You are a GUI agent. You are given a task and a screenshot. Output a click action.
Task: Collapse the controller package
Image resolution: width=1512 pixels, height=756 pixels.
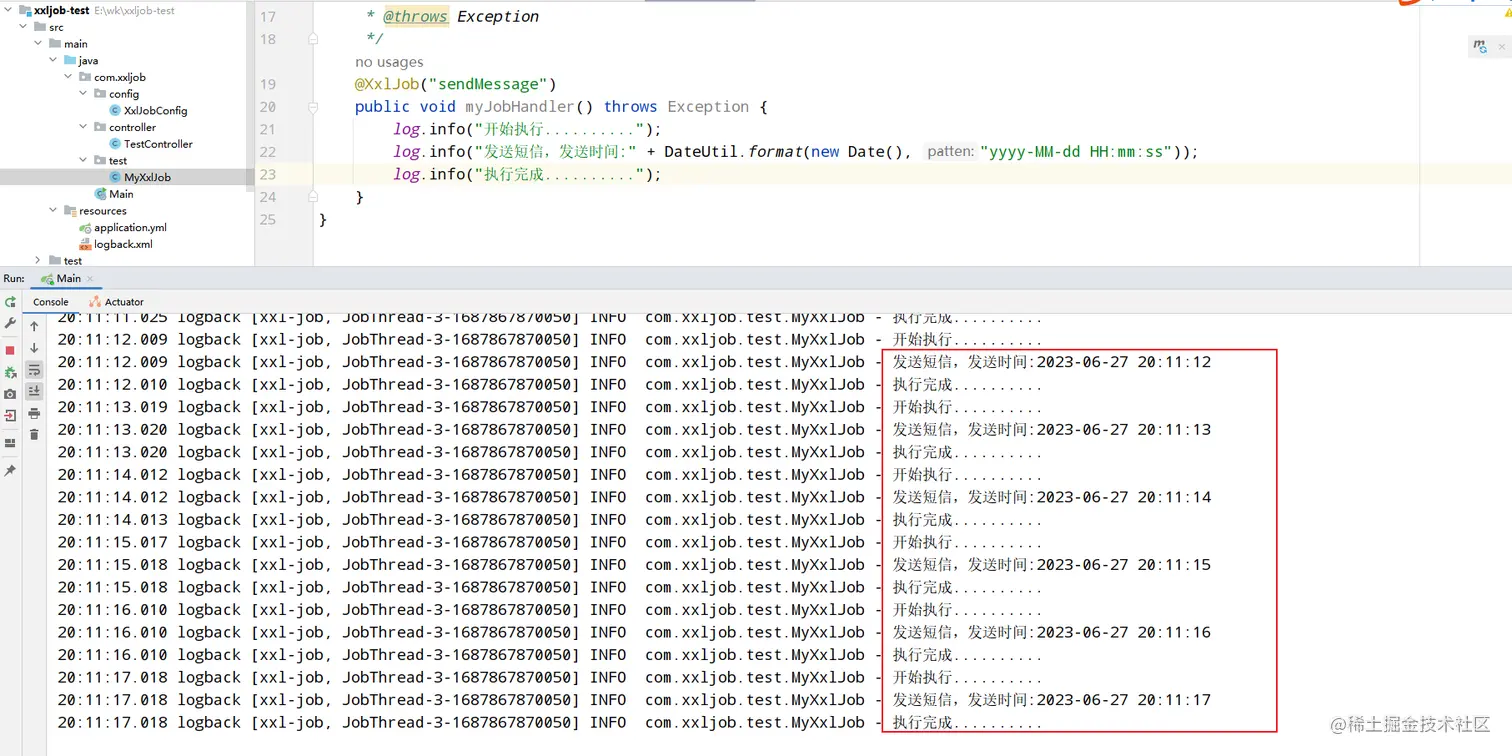click(84, 127)
